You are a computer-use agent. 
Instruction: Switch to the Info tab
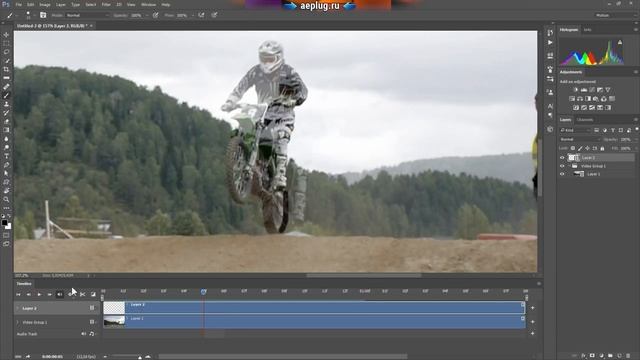[x=587, y=30]
